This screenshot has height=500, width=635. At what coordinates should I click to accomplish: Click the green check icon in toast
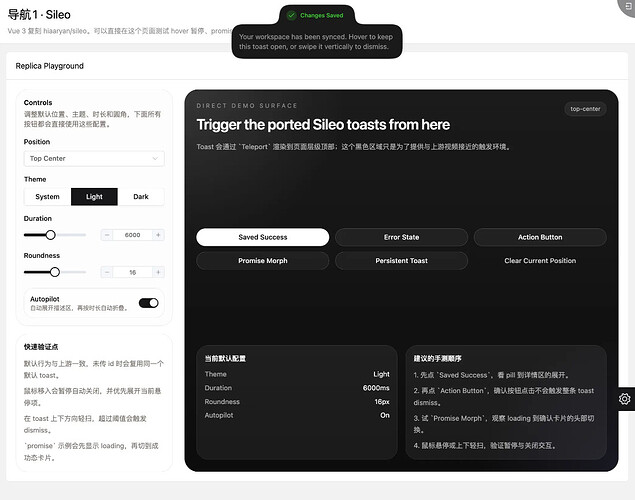tap(291, 15)
